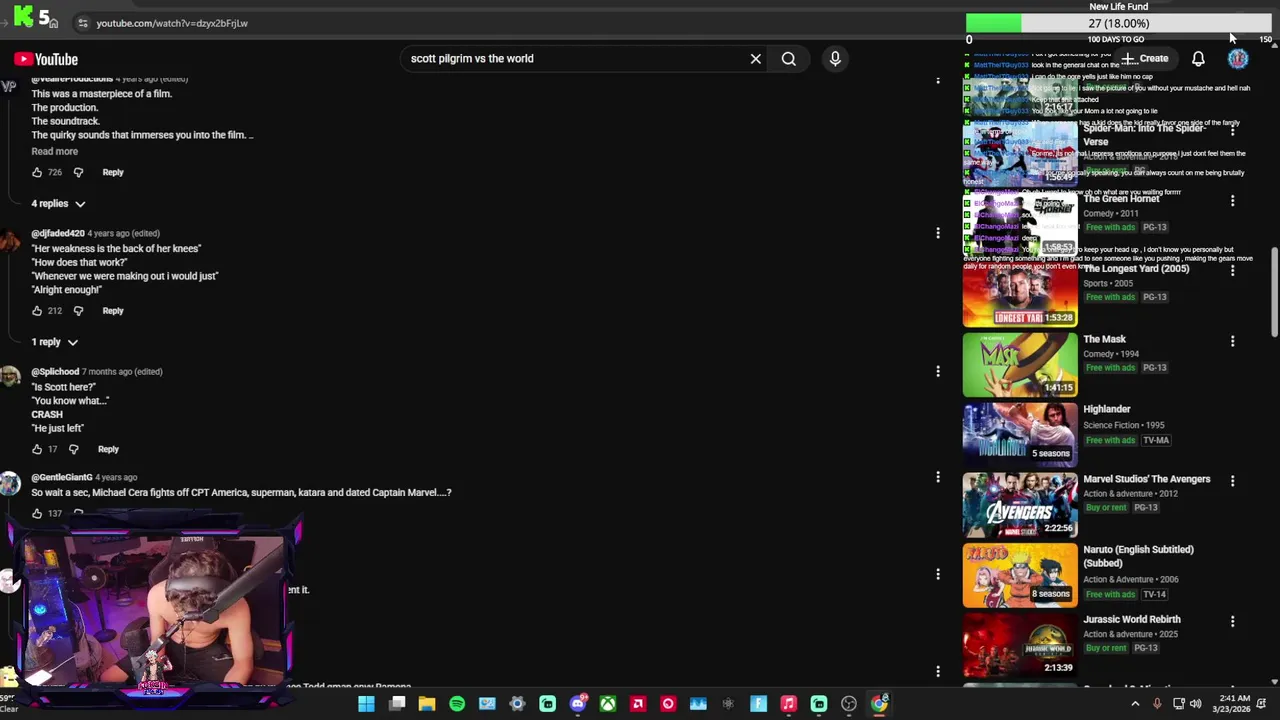Open the options menu for the @GentleGiantG comment
The height and width of the screenshot is (720, 1280).
tap(937, 478)
